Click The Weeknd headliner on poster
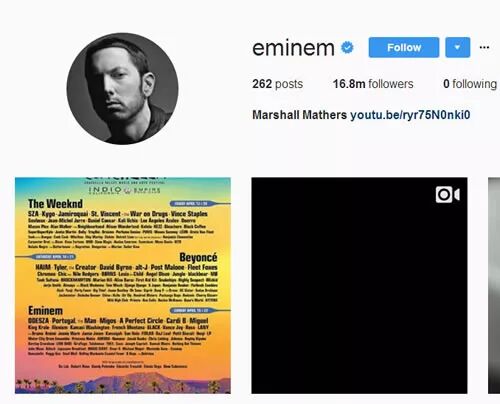 point(55,203)
